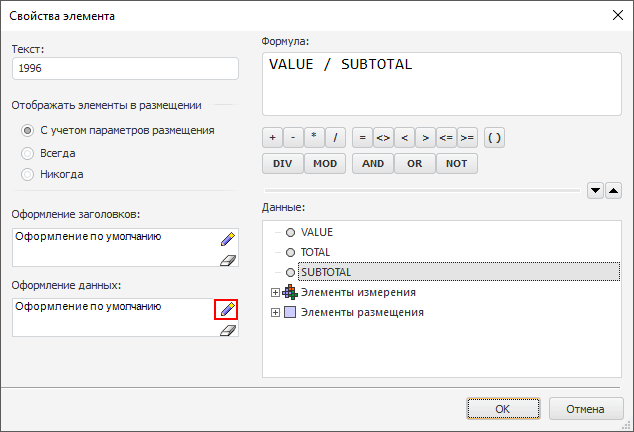Select VALUE in the data list
Image resolution: width=634 pixels, height=432 pixels.
click(317, 232)
